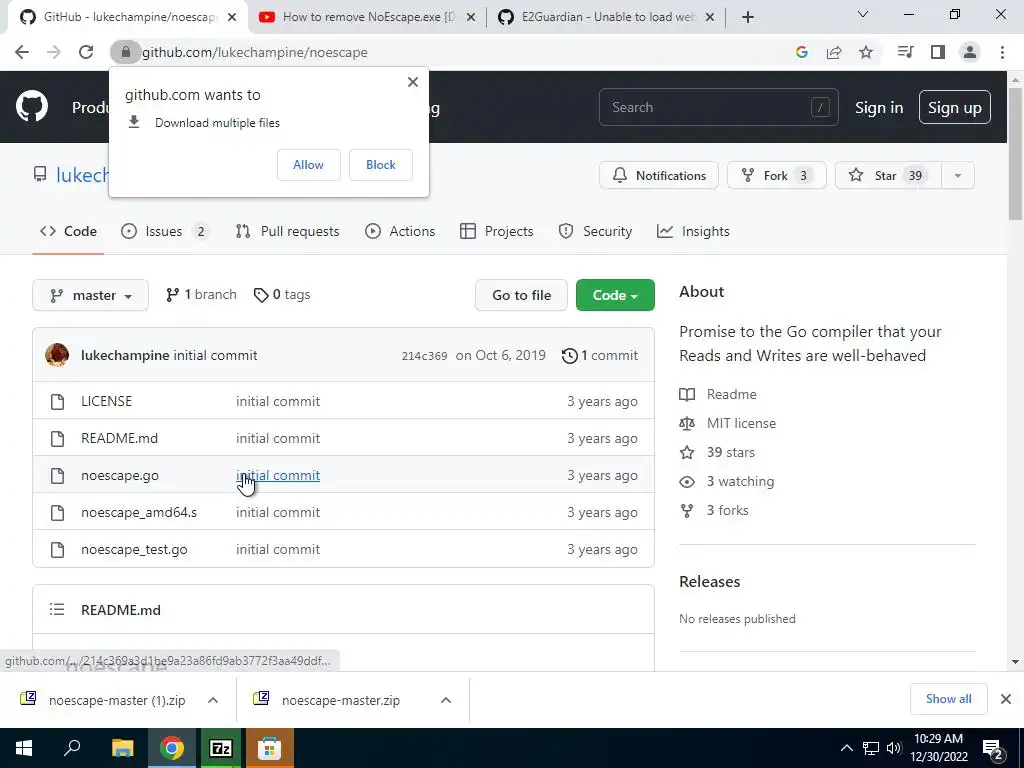Allow github.com to download multiple files
Screen dimensions: 1024x768
coord(308,165)
